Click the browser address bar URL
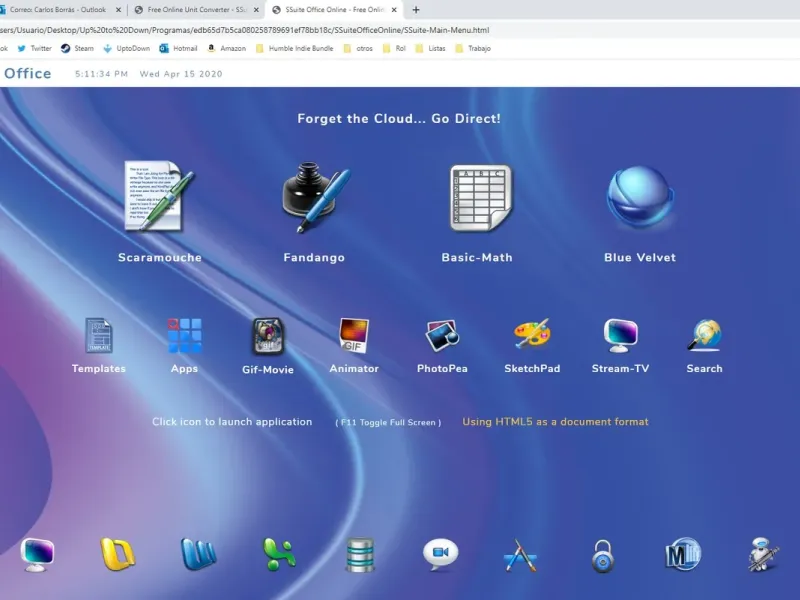The image size is (800, 600). click(x=245, y=30)
